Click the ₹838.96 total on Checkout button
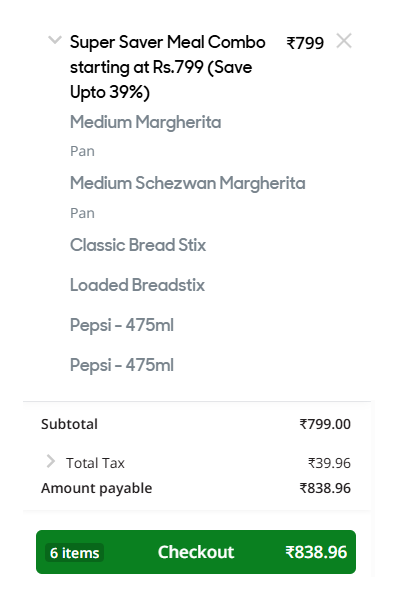Screen dimensions: 399x602 (316, 552)
